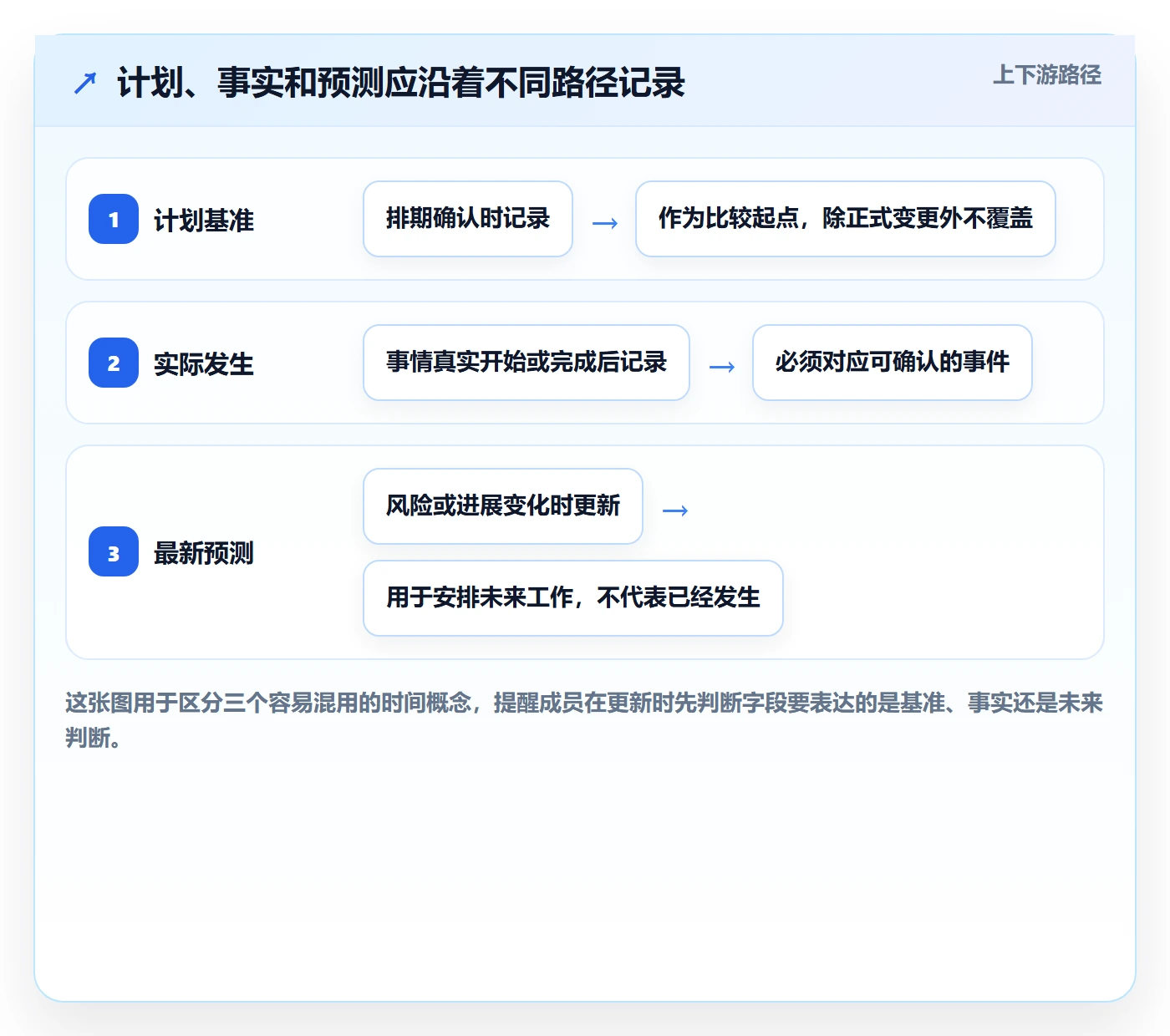Click the 必须对应可确认的事件 box
Screen dimensions: 1170x1036
pos(893,363)
